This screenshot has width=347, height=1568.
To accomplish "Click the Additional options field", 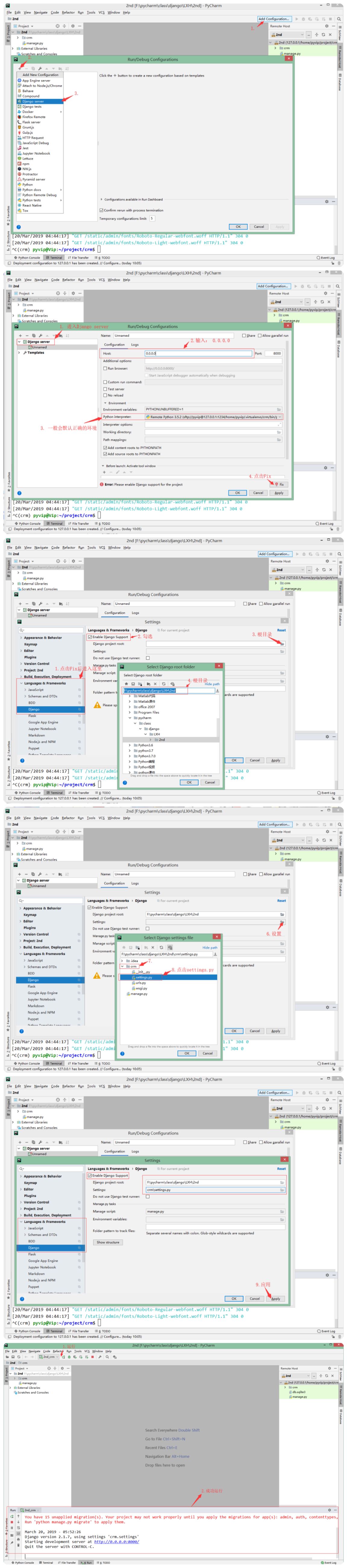I will (x=213, y=361).
